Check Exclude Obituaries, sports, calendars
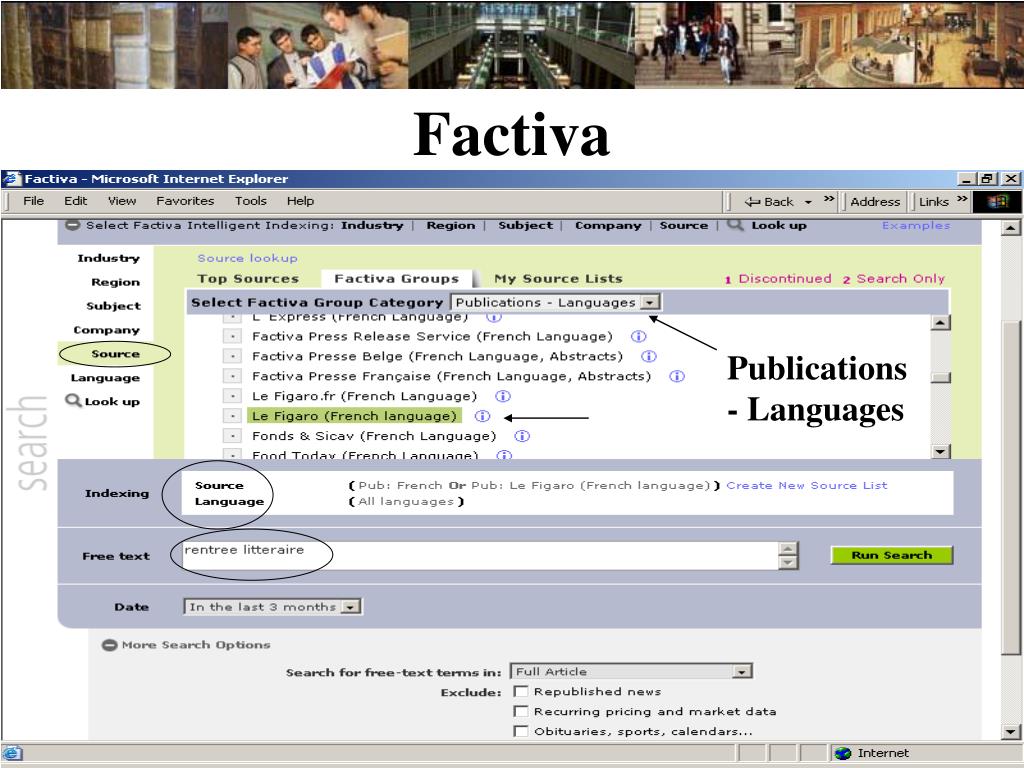The height and width of the screenshot is (768, 1024). (520, 731)
